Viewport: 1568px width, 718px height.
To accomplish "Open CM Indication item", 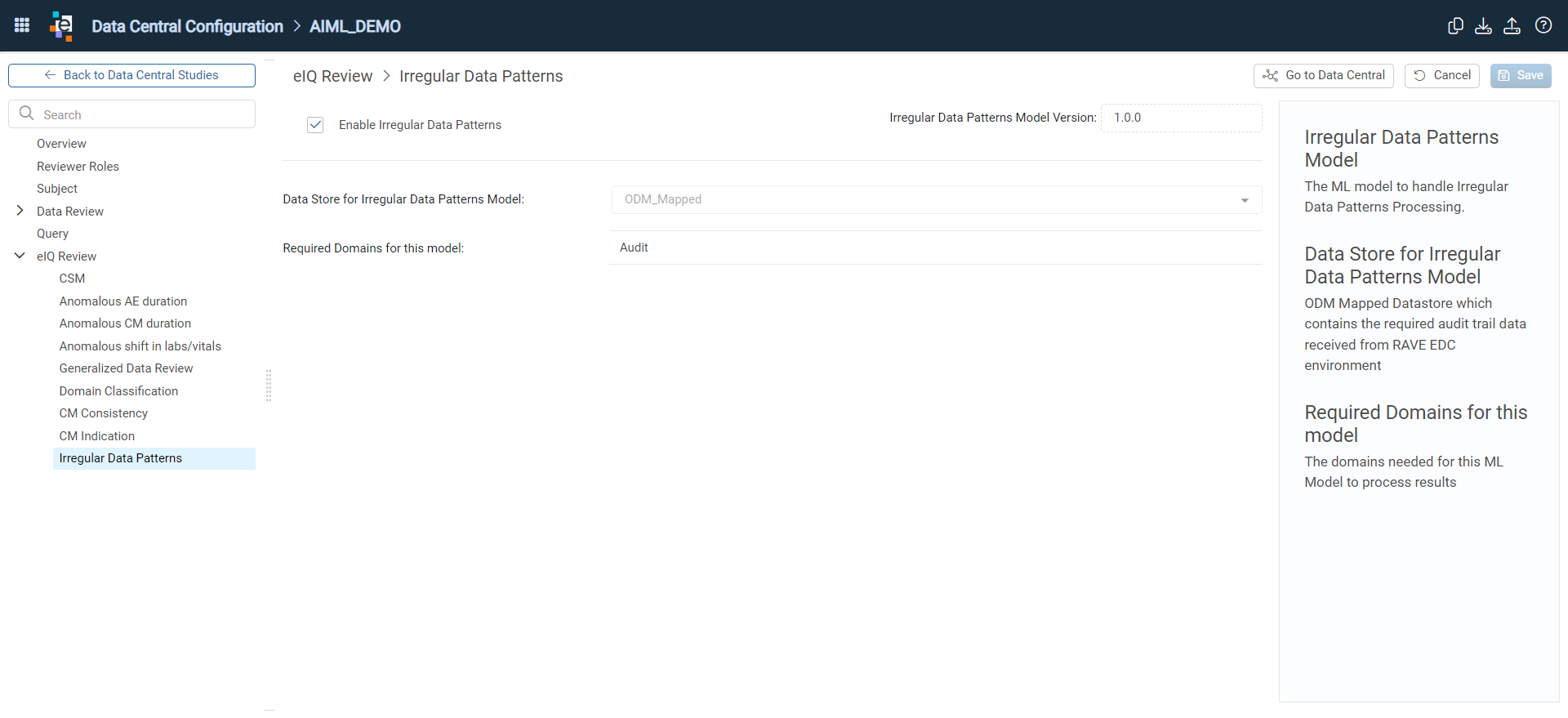I will 97,436.
